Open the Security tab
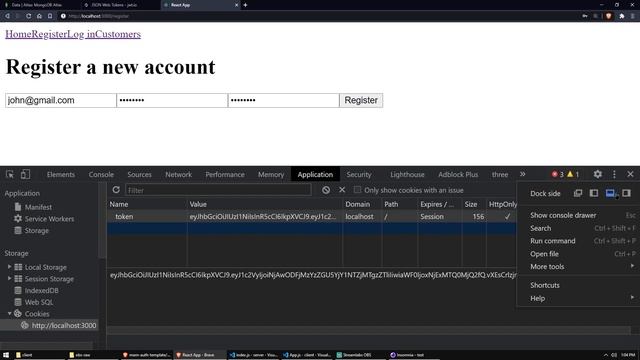 click(359, 174)
